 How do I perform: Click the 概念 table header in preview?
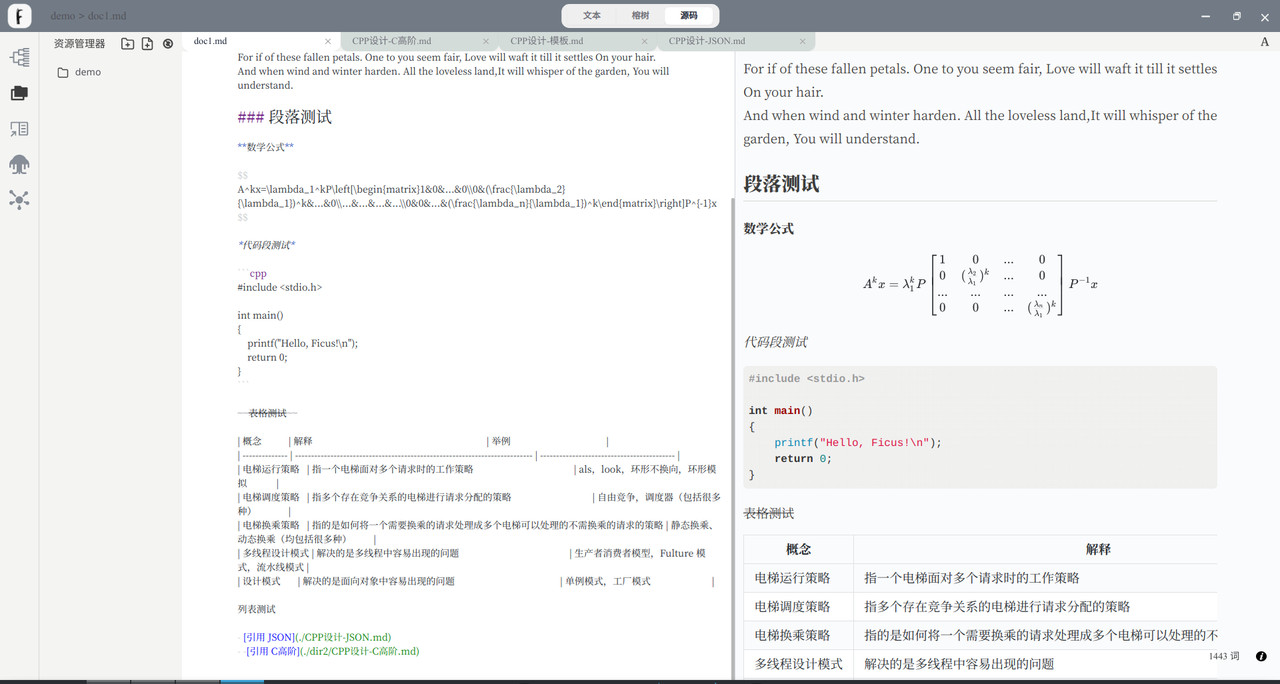click(x=799, y=549)
